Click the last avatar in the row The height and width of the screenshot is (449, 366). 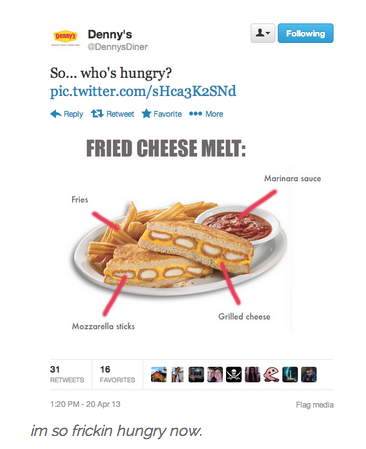pos(309,374)
